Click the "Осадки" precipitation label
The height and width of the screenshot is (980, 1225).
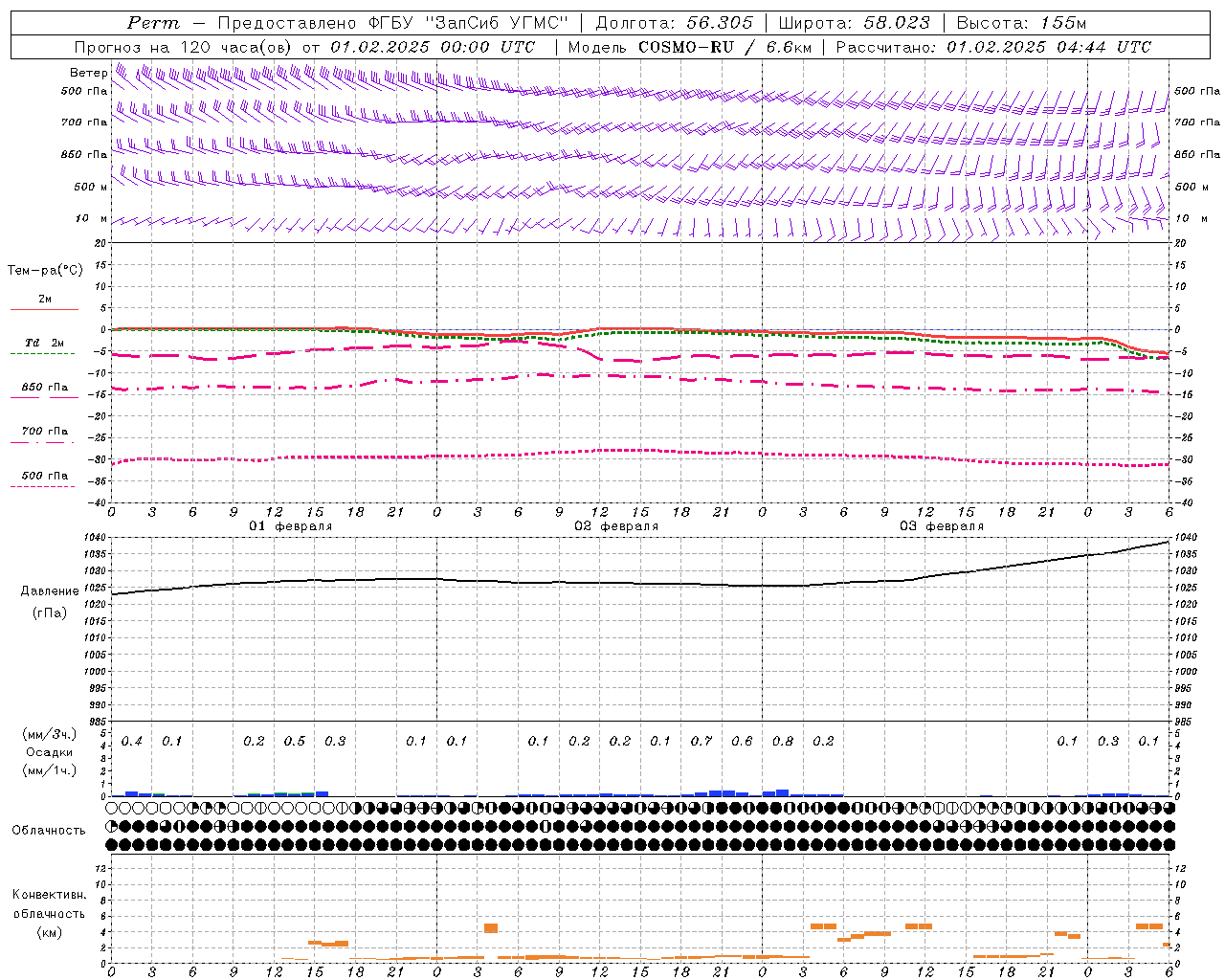click(49, 752)
